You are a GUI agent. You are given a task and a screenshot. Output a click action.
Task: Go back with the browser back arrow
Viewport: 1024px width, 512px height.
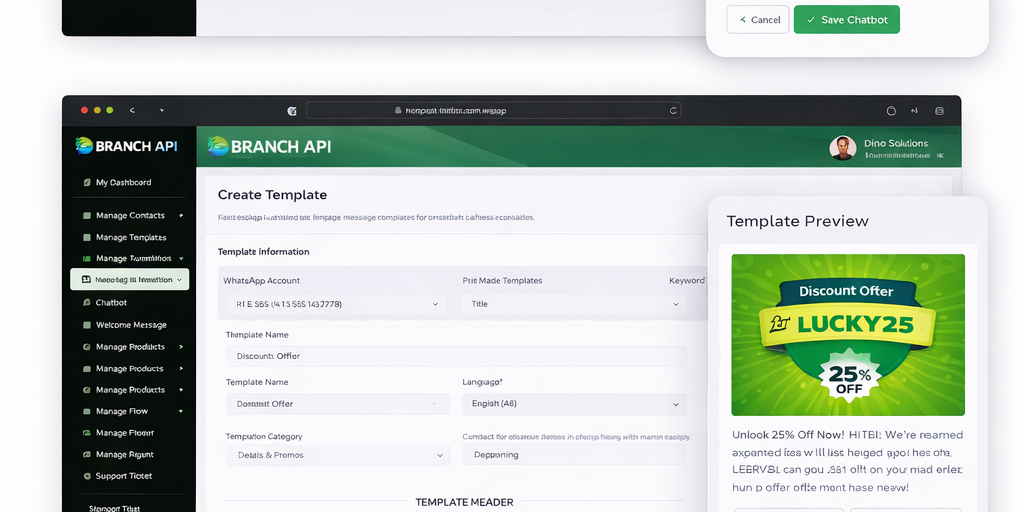tap(132, 111)
